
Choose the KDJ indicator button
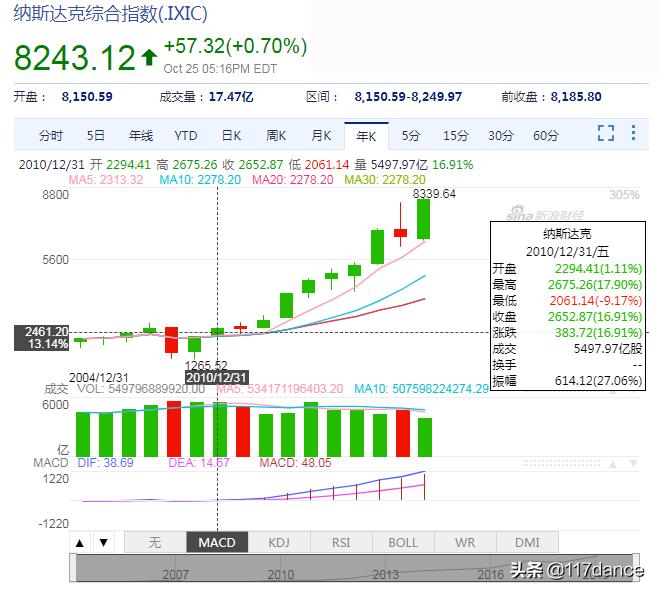pyautogui.click(x=279, y=542)
